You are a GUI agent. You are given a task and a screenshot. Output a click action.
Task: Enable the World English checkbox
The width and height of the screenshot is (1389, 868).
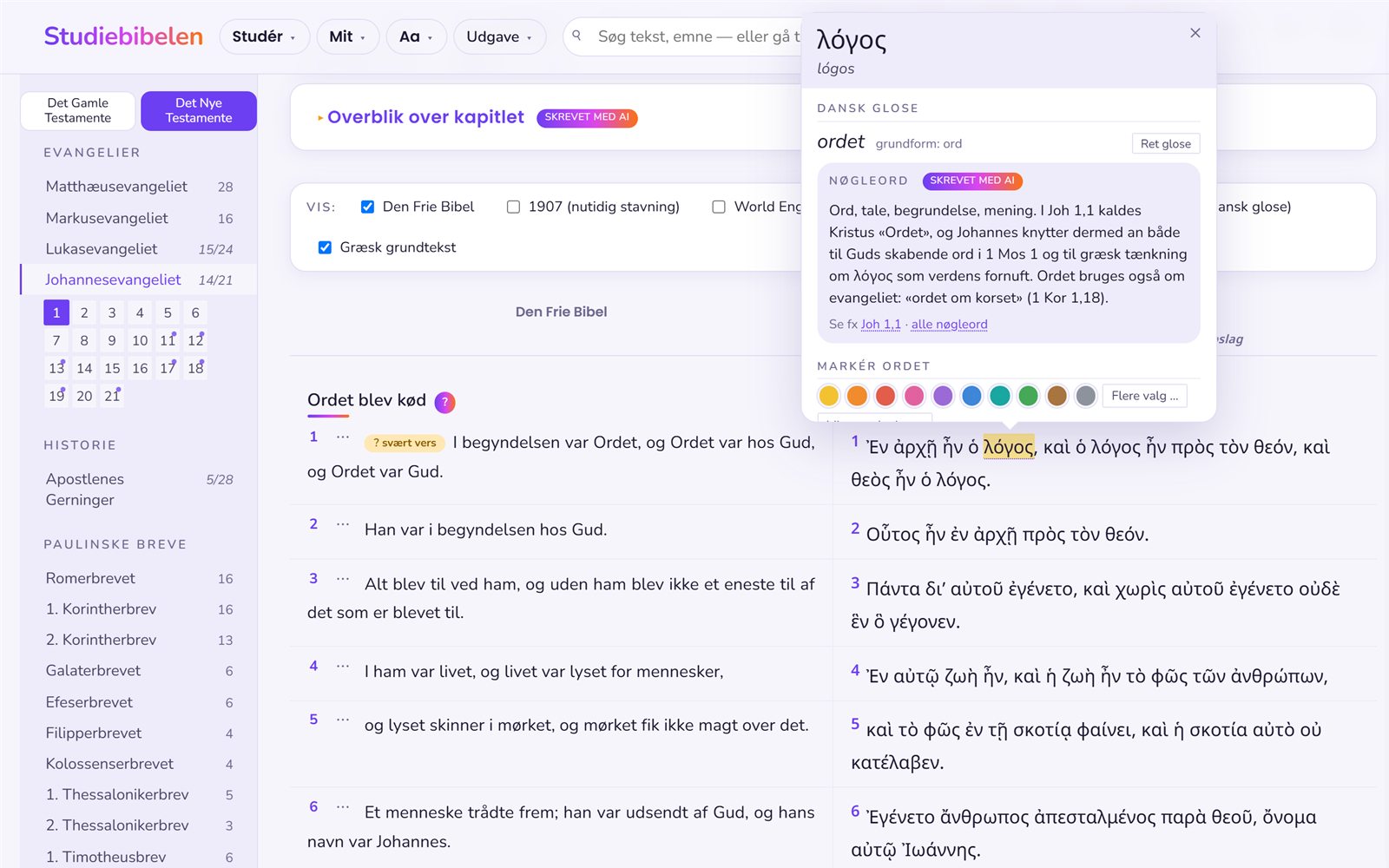tap(719, 207)
